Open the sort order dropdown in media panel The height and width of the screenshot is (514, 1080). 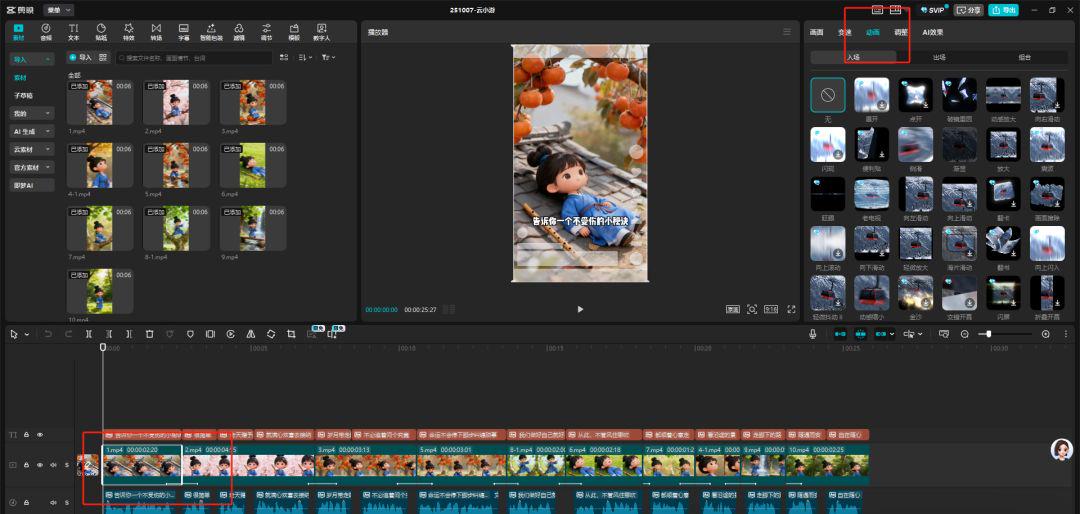pyautogui.click(x=306, y=58)
